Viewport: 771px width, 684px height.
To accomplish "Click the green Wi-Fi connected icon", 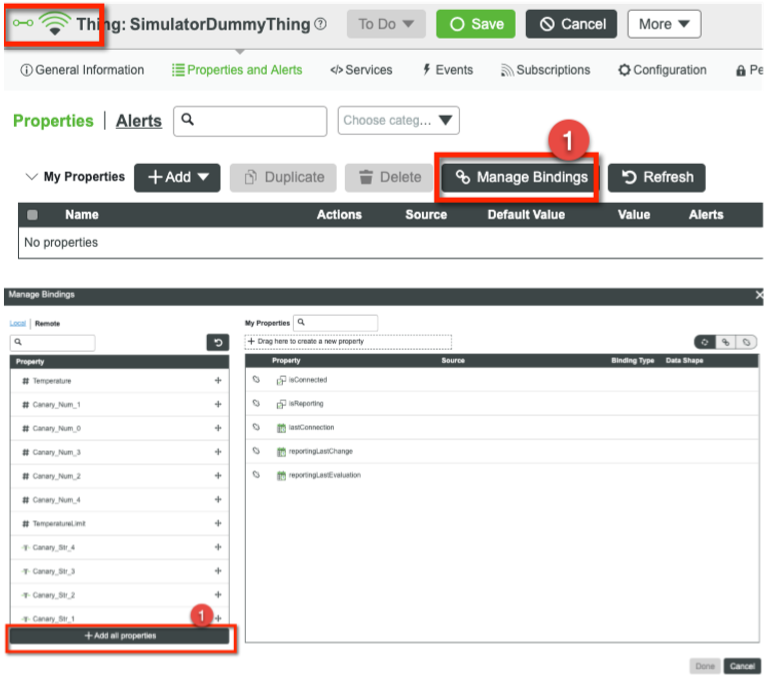I will (55, 24).
